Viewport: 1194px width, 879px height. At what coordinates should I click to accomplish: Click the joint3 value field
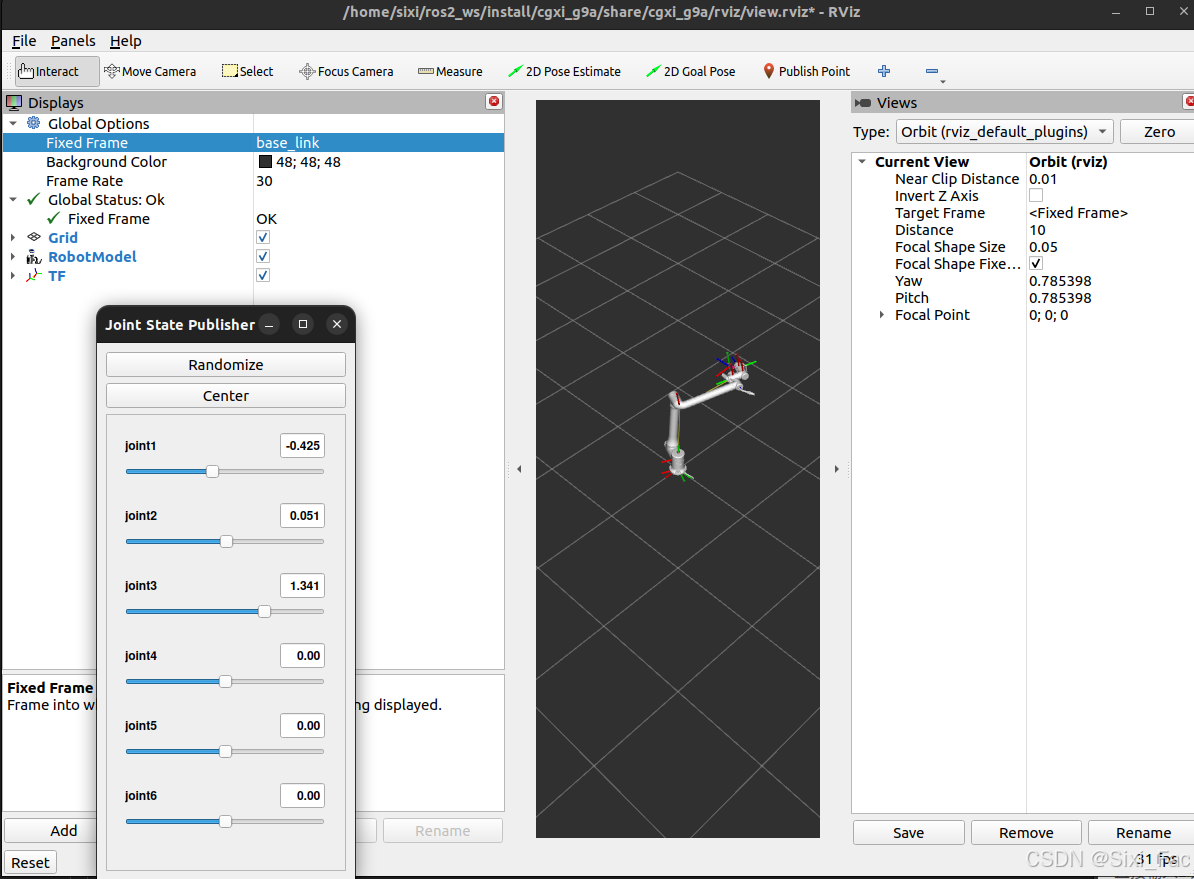click(x=302, y=586)
